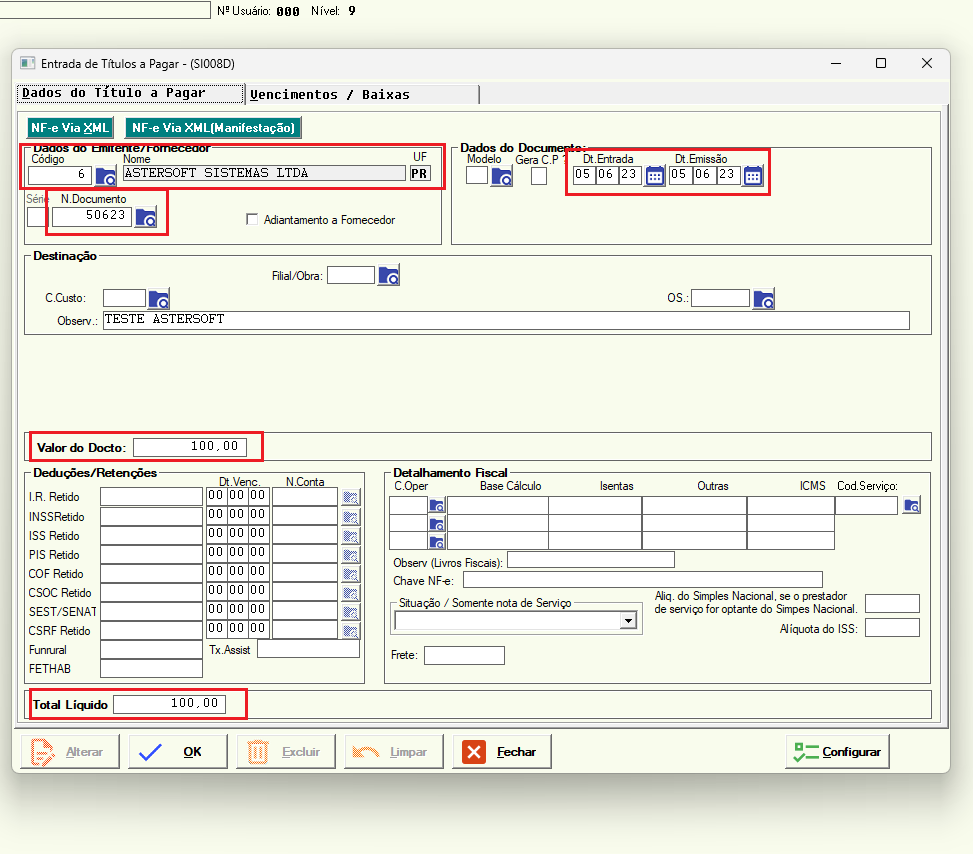Click the Tx.Assist input field
The image size is (973, 854).
click(x=308, y=649)
